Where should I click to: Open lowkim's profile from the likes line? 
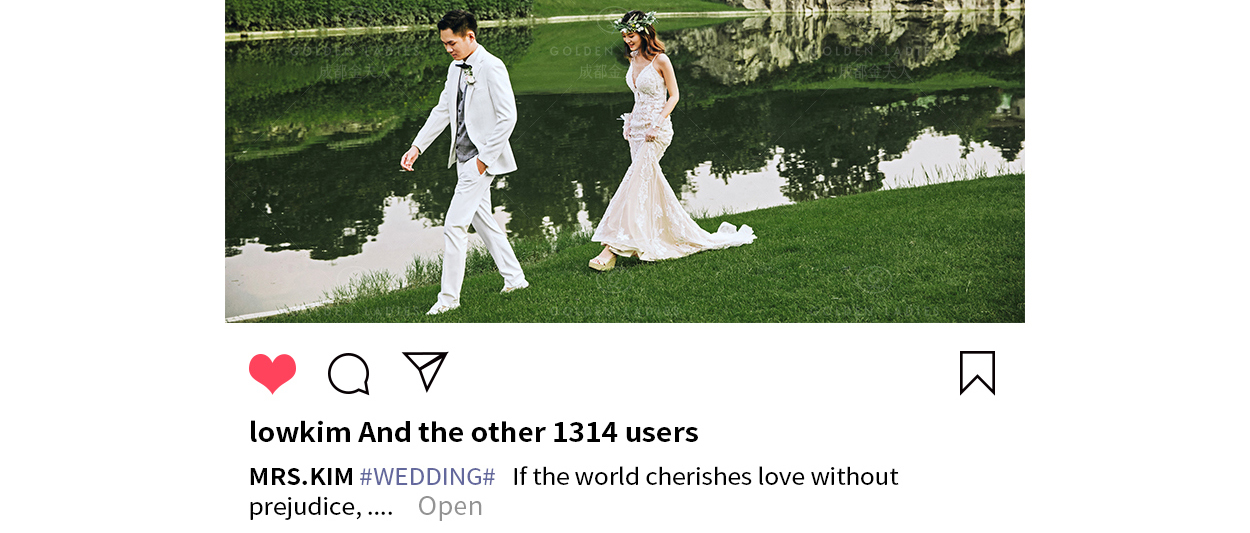[x=300, y=432]
